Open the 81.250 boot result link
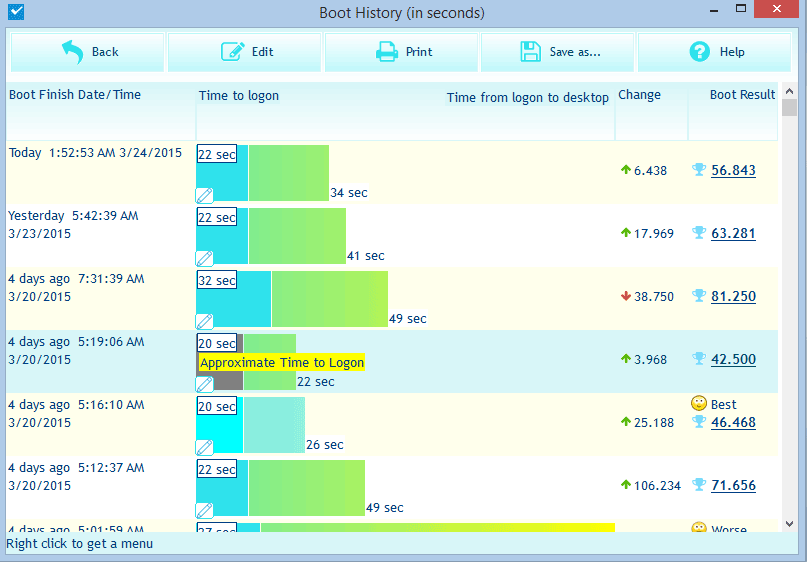Viewport: 807px width, 562px height. [733, 297]
